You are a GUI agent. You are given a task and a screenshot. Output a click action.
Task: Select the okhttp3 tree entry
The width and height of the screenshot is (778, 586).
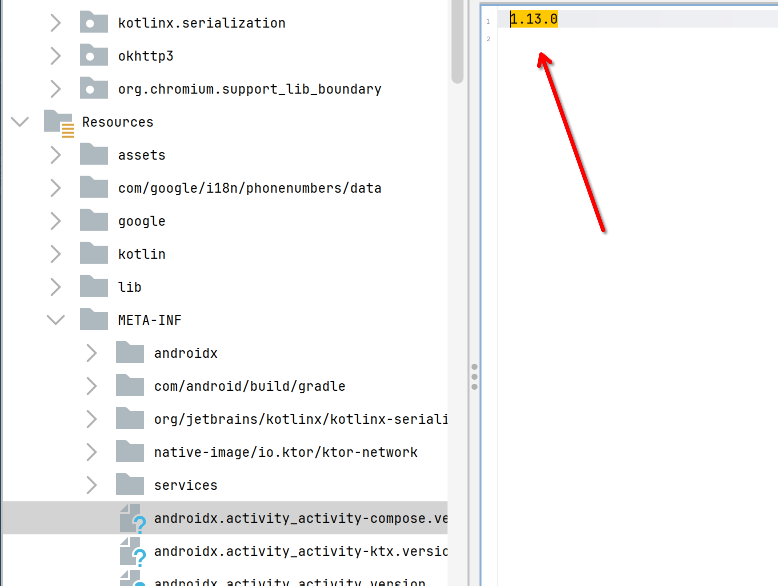pos(146,56)
